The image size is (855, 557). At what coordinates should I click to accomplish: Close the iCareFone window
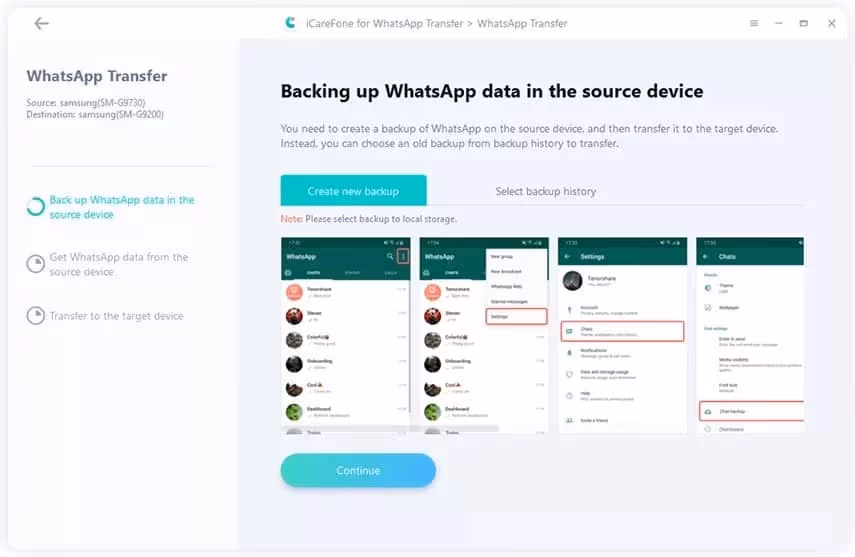[x=832, y=23]
